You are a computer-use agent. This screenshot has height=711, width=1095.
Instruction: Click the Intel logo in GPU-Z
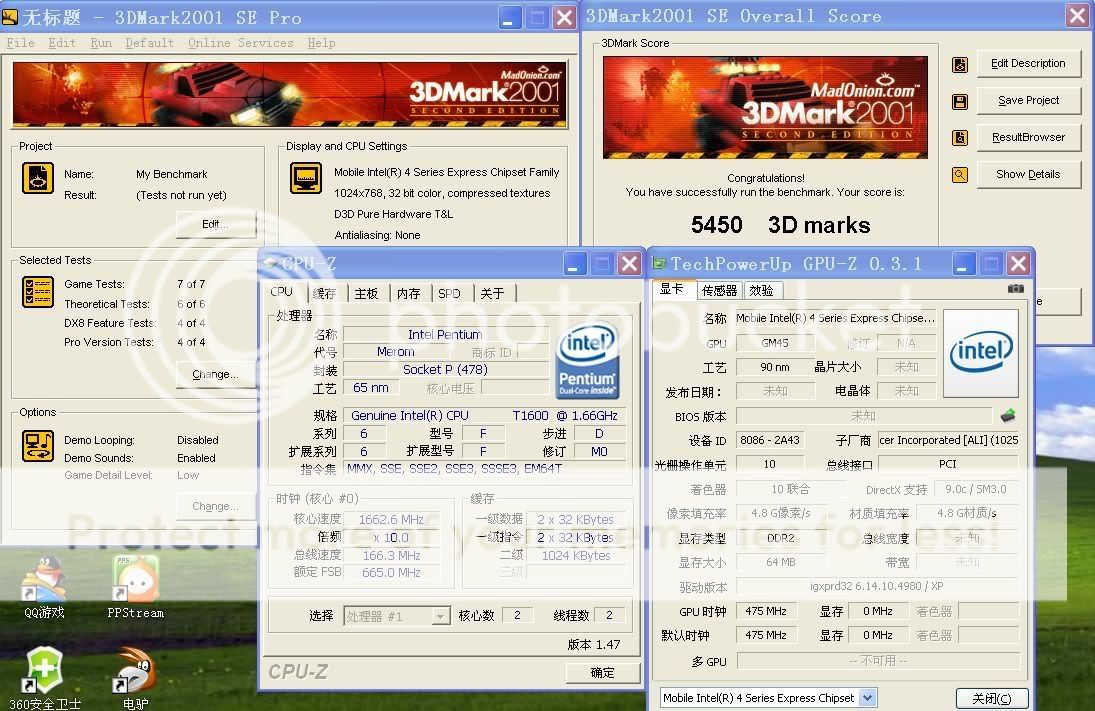(x=980, y=353)
